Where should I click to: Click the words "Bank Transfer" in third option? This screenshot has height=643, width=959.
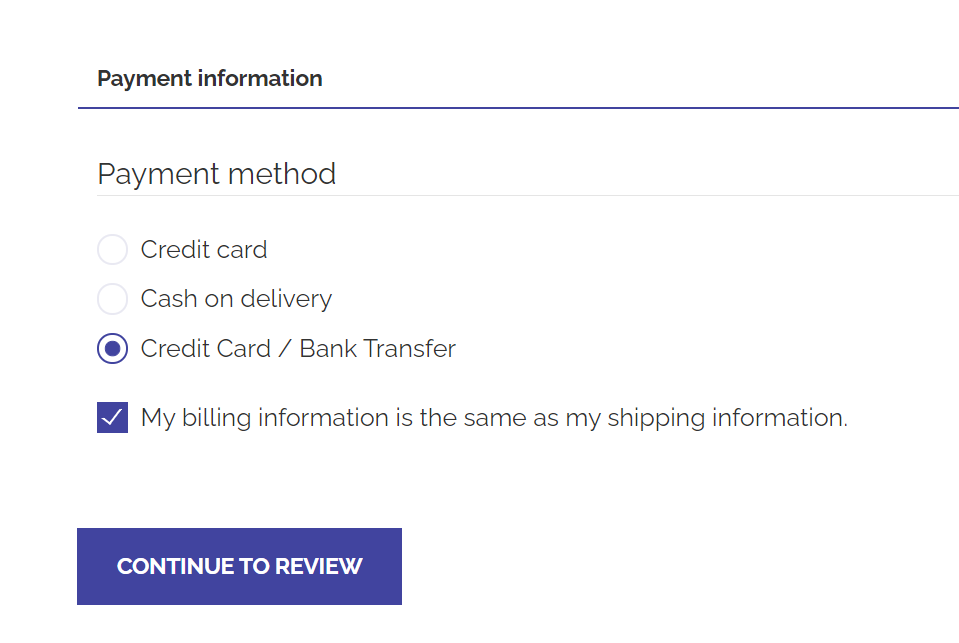(x=377, y=349)
